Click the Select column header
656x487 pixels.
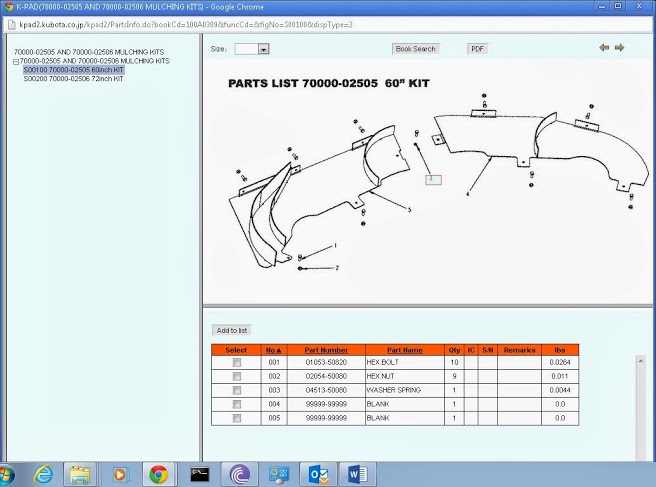point(236,350)
